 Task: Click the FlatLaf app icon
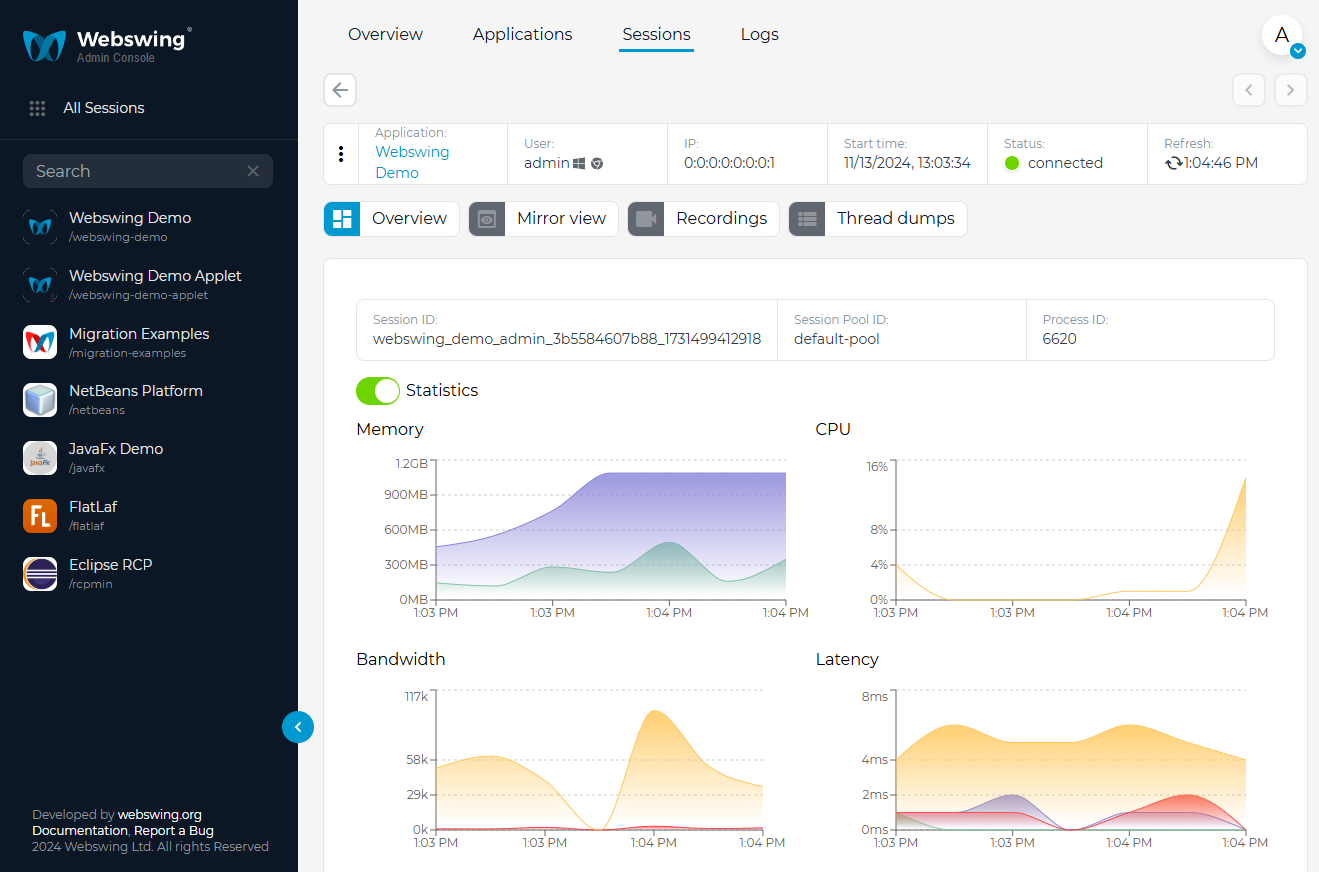[x=40, y=516]
